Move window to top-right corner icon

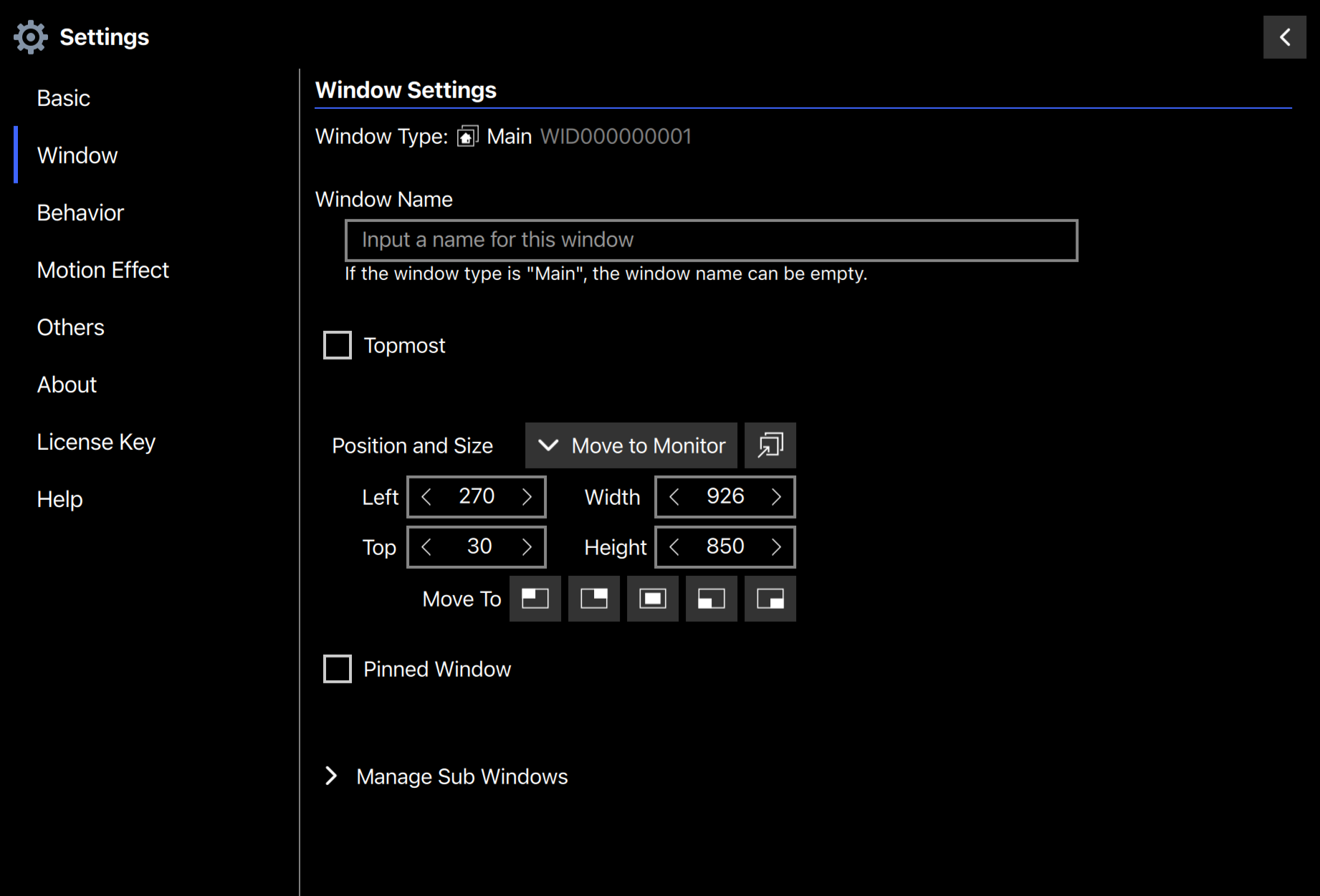coord(593,599)
